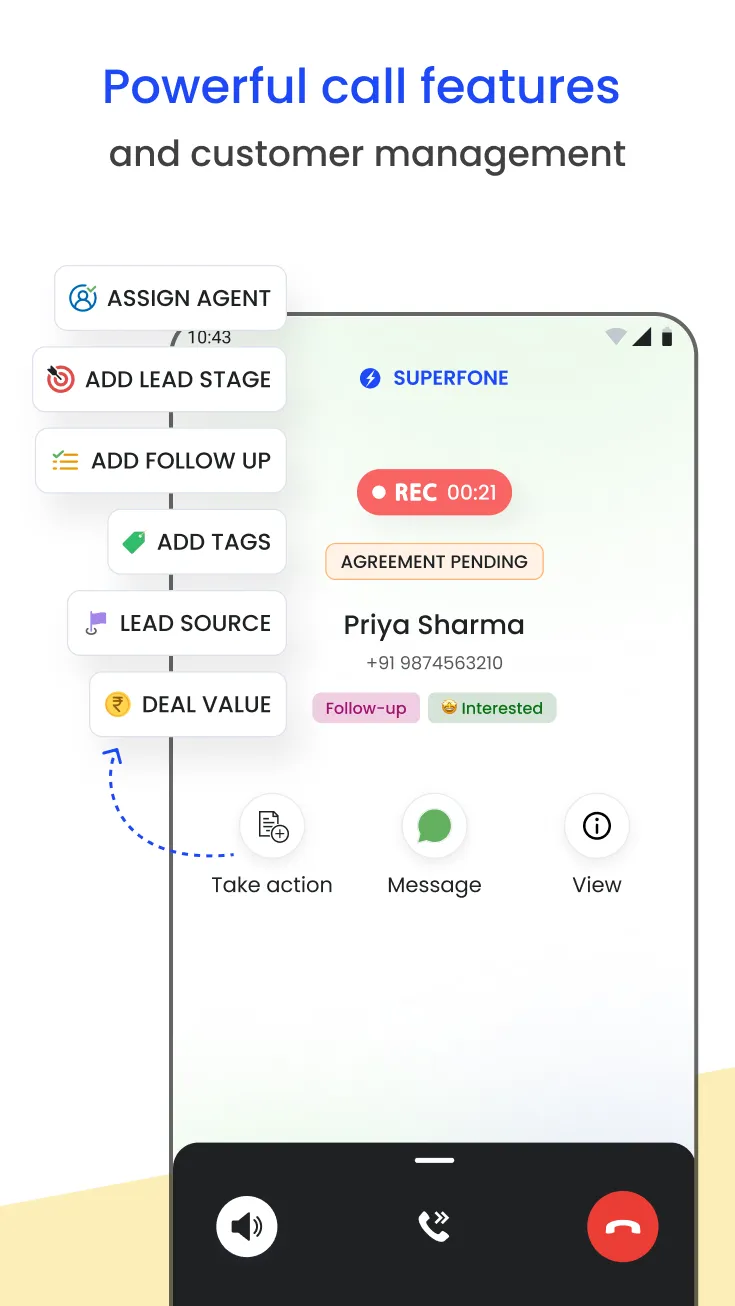Click the Superfone lightning logo
Viewport: 735px width, 1306px height.
371,378
